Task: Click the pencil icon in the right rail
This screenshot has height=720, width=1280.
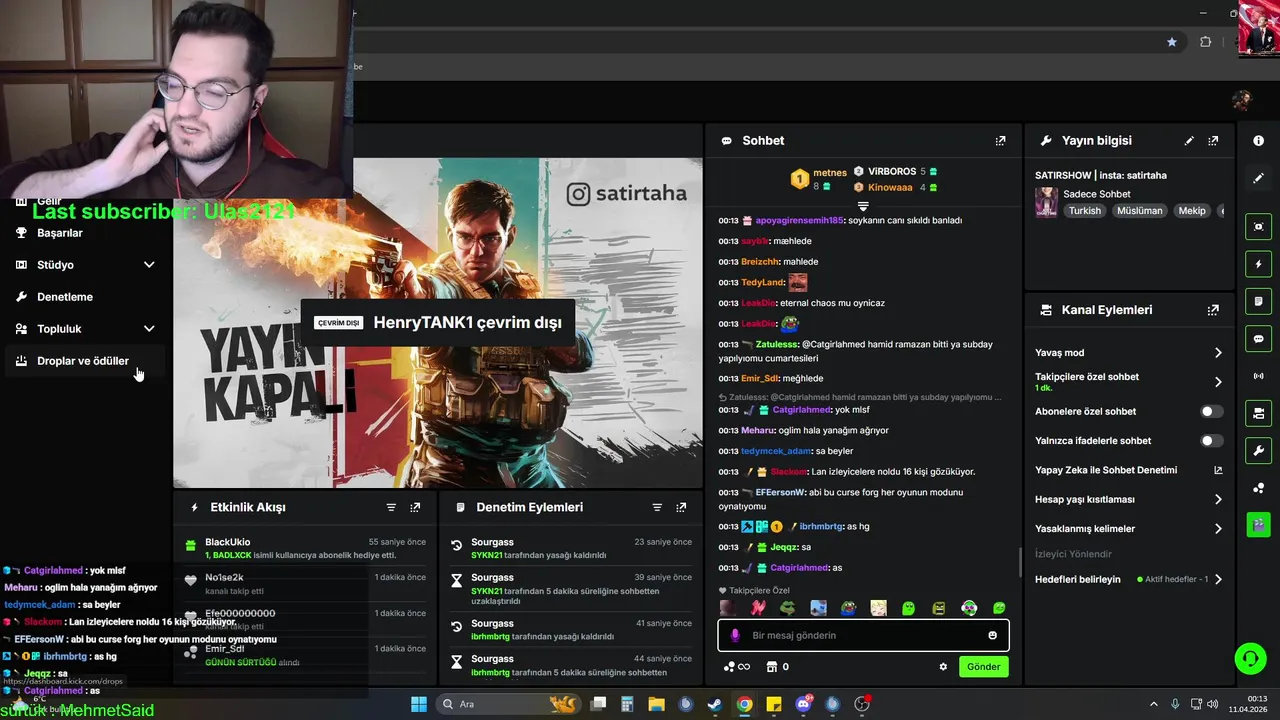Action: click(1258, 178)
